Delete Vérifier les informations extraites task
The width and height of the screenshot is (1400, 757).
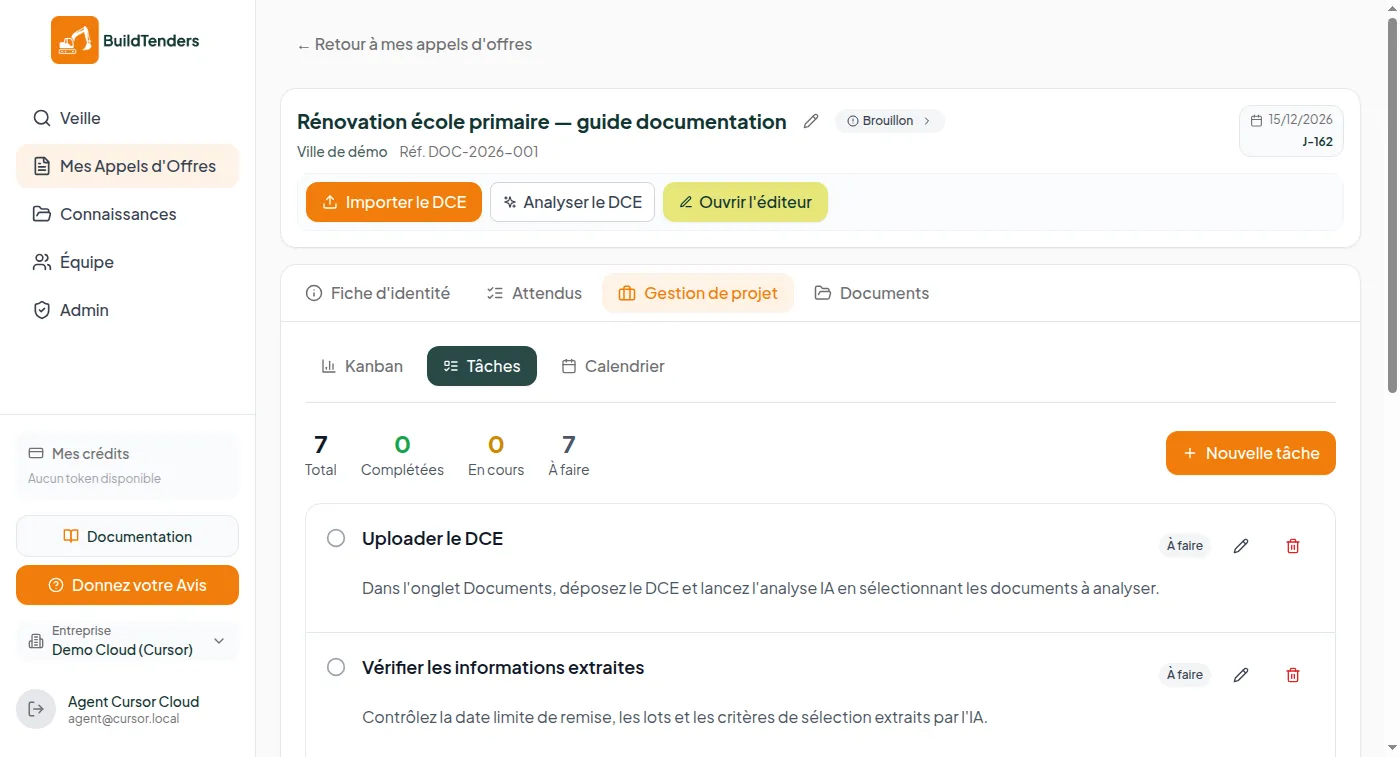point(1293,675)
